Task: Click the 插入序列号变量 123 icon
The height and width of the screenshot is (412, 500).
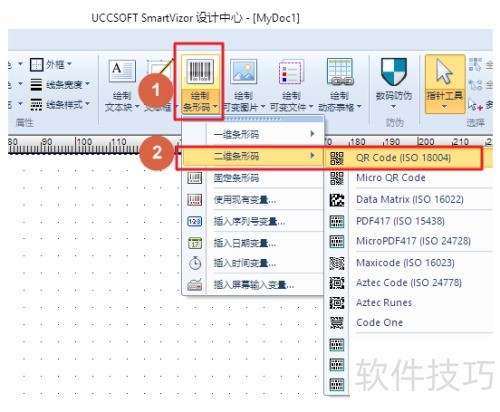Action: coord(195,221)
